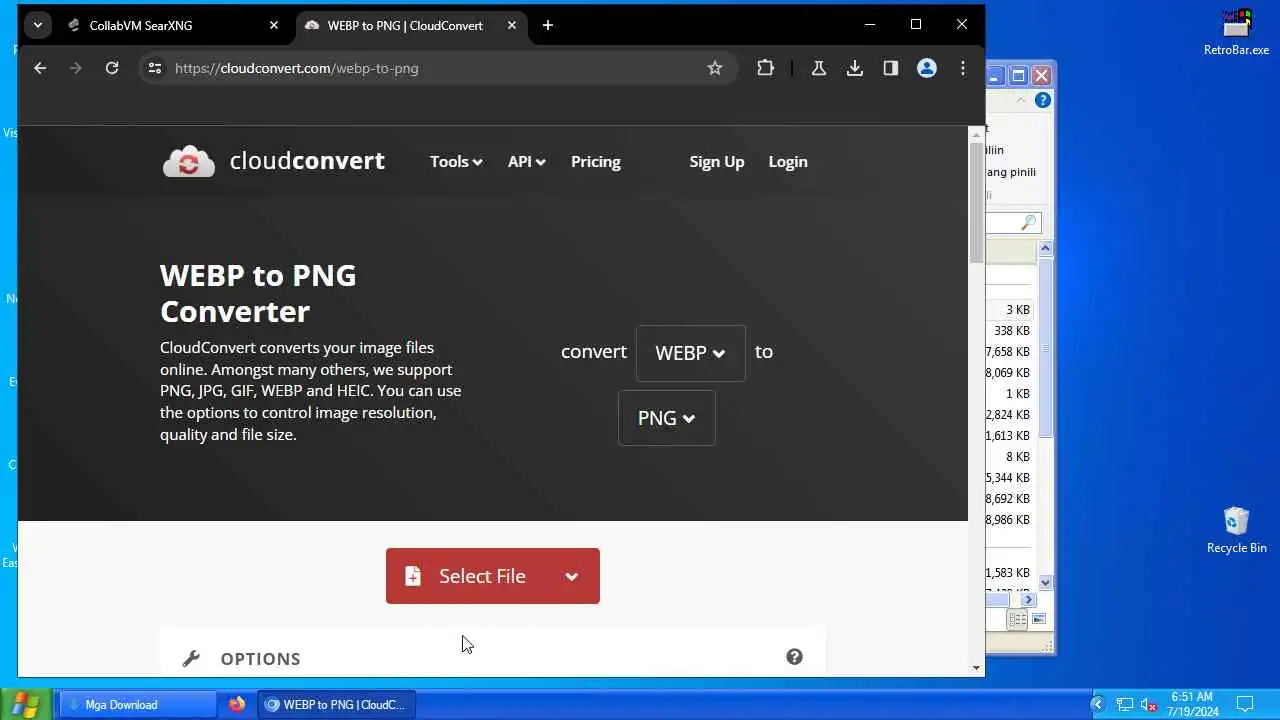Viewport: 1280px width, 720px height.
Task: Click Explorer horizontal scrollbar right arrow
Action: (x=1028, y=599)
